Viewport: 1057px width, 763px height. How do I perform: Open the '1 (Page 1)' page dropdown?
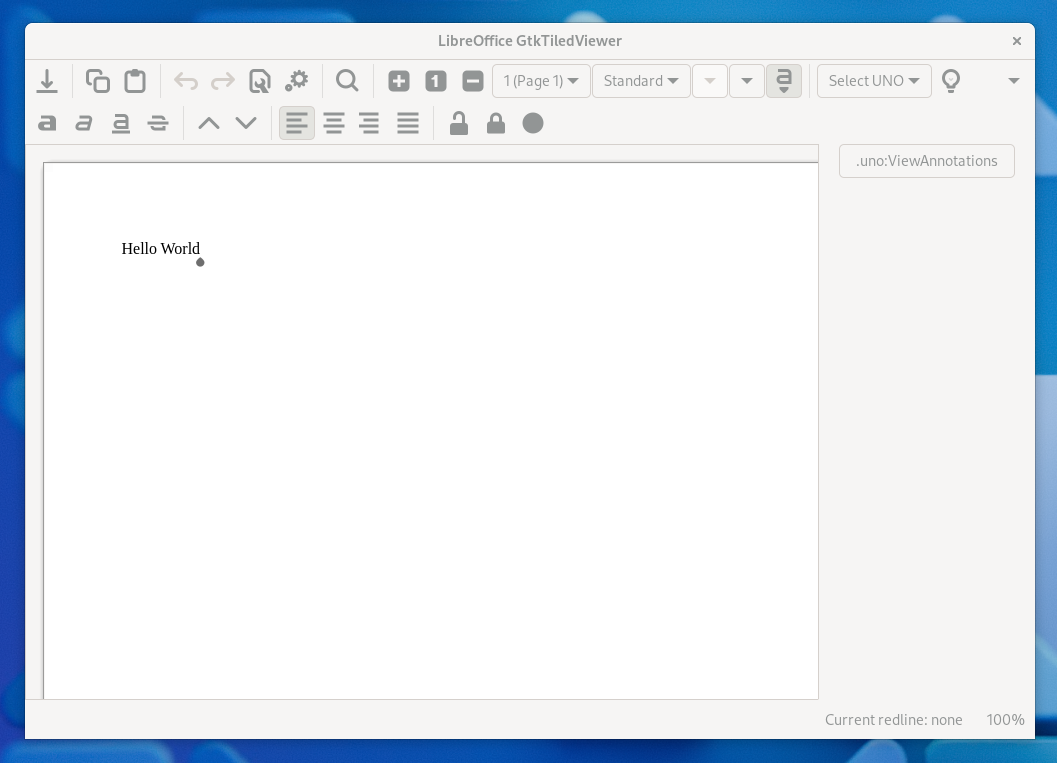(x=541, y=81)
